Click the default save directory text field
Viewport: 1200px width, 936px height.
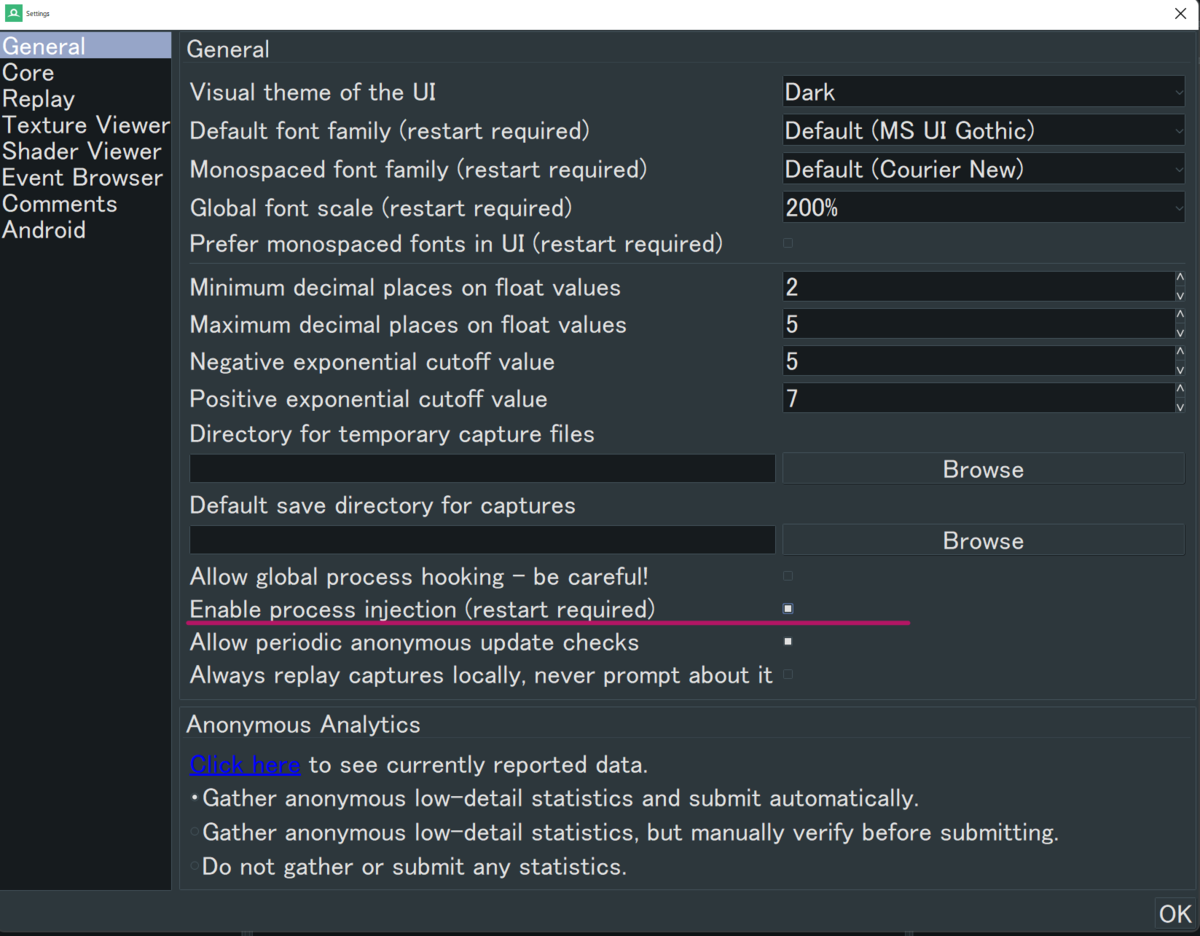click(482, 540)
